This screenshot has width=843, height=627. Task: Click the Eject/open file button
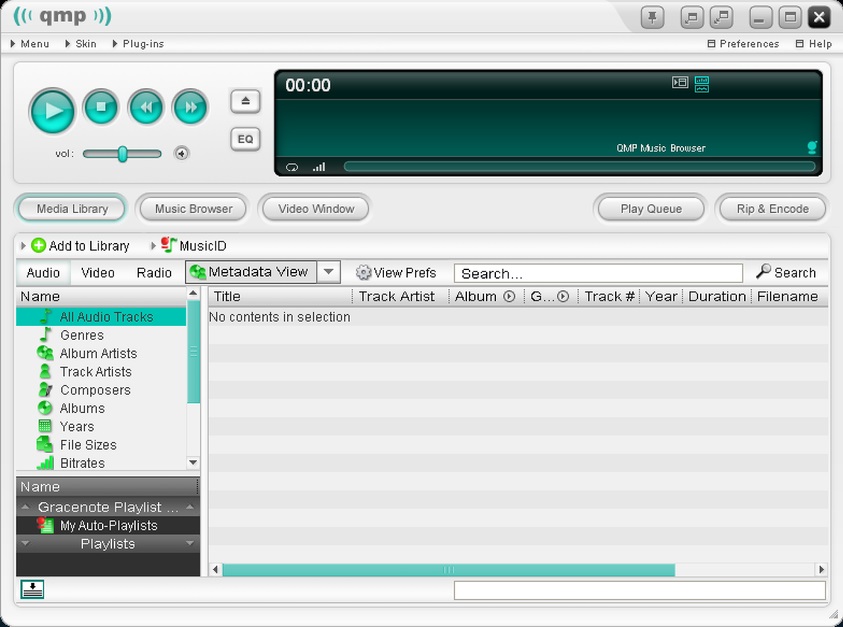point(245,101)
